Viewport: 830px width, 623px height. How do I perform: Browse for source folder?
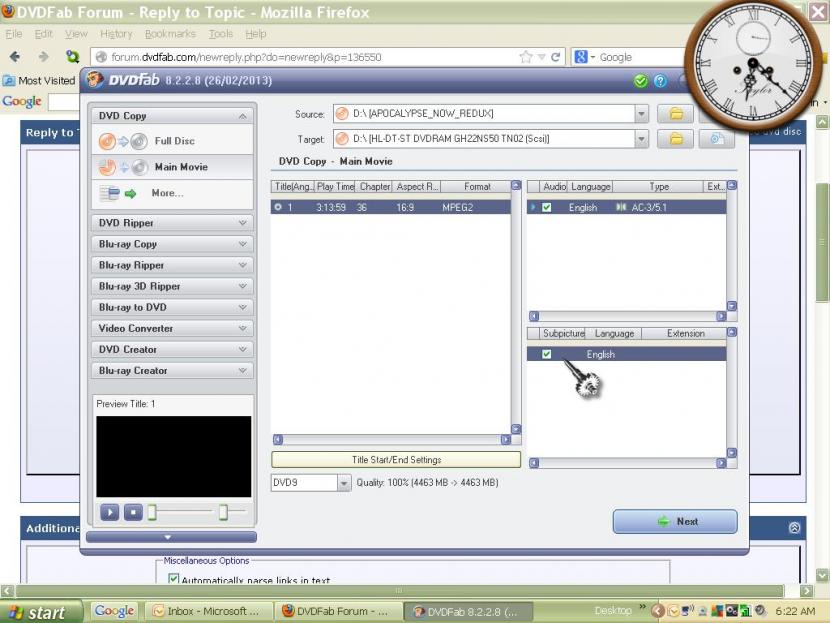tap(676, 114)
